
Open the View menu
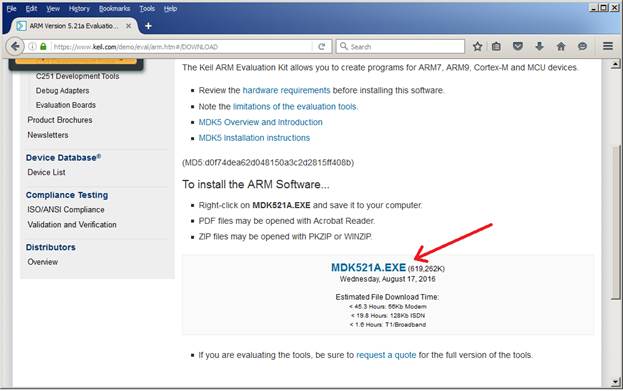pyautogui.click(x=53, y=8)
